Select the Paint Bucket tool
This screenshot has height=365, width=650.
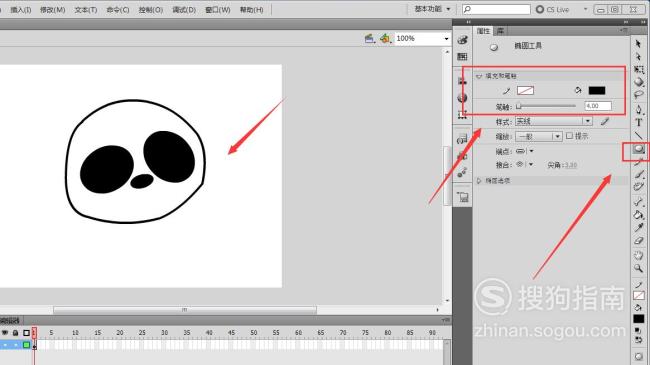639,215
